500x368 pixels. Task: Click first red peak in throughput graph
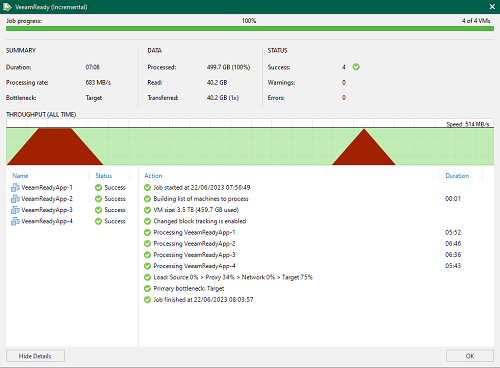coord(55,147)
